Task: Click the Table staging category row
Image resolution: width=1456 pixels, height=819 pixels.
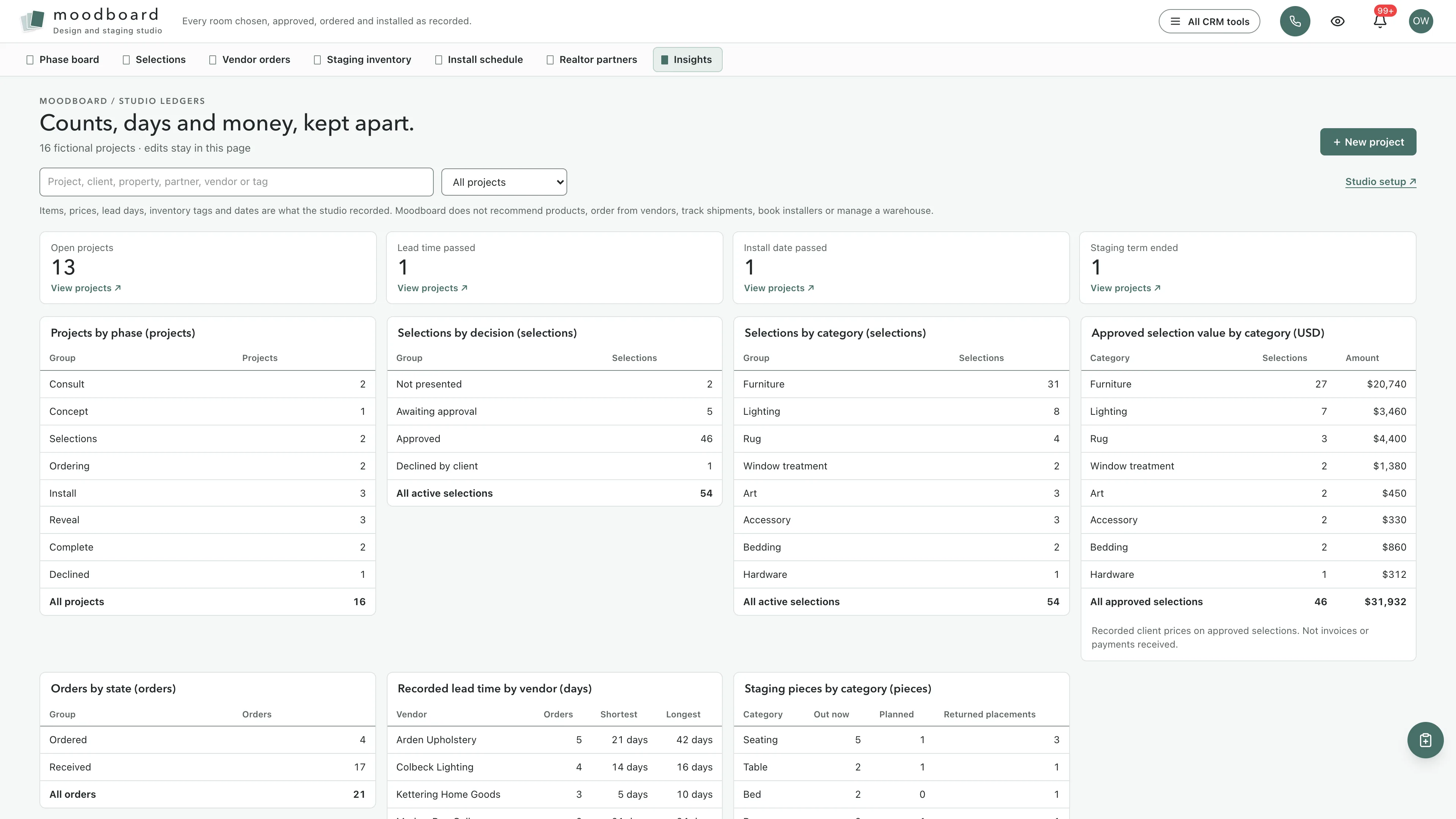Action: pos(901,767)
